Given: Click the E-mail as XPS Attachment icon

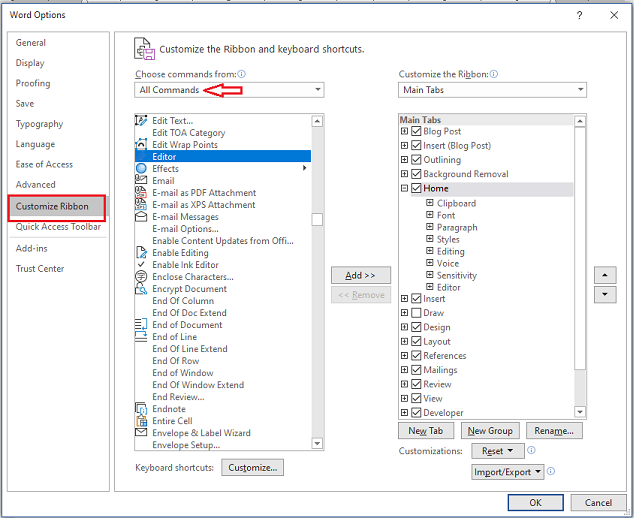Looking at the screenshot, I should pyautogui.click(x=141, y=204).
